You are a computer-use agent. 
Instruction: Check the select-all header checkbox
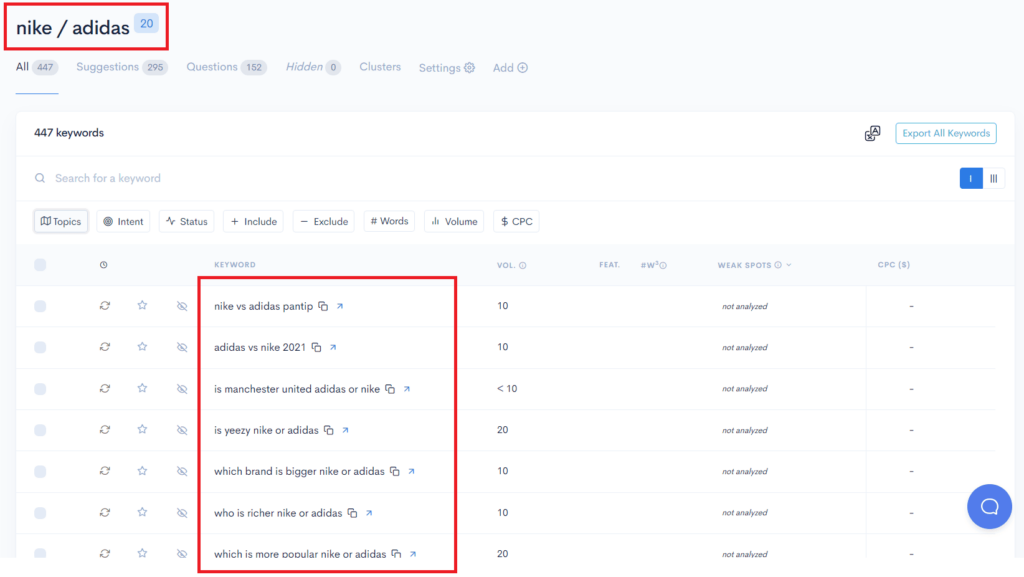point(40,265)
